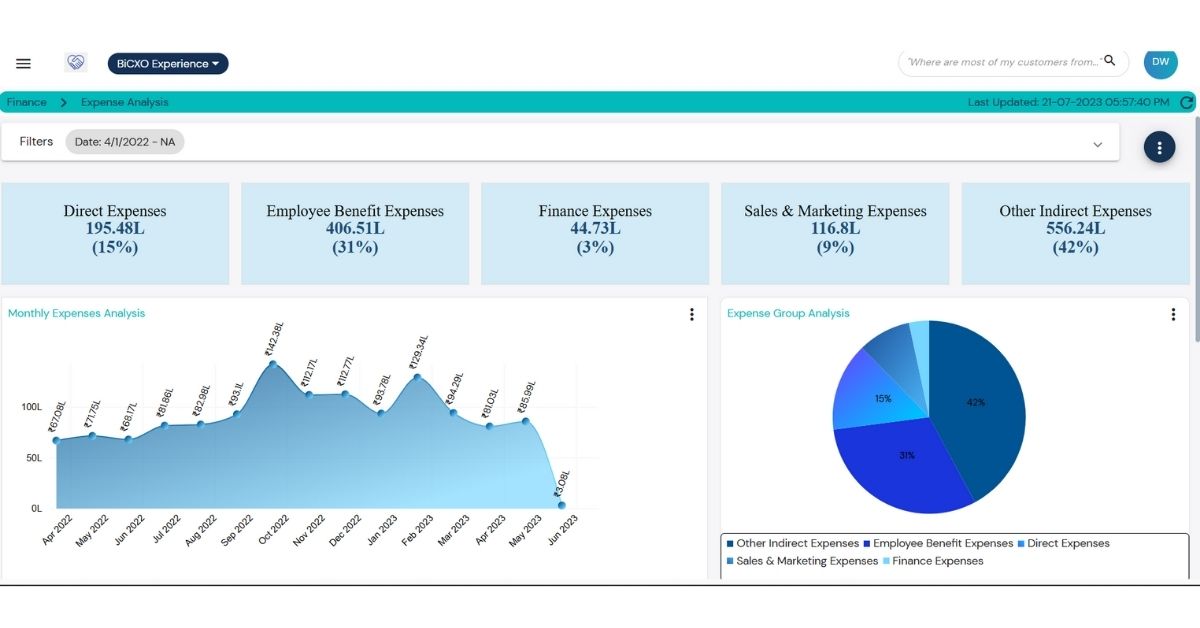Open the dark circular options menu beside Filters
The width and height of the screenshot is (1200, 628).
tap(1159, 146)
